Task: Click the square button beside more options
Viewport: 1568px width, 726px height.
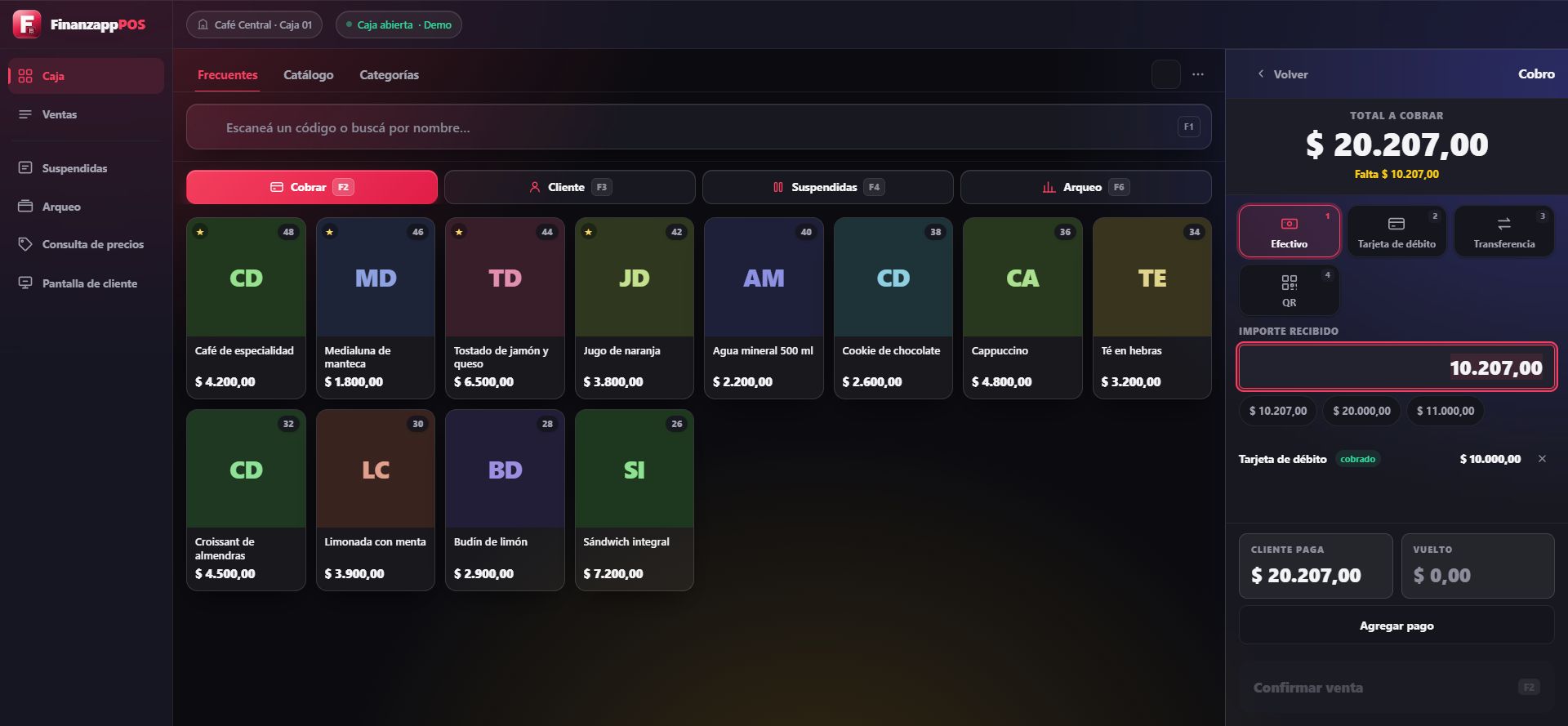Action: (x=1166, y=74)
